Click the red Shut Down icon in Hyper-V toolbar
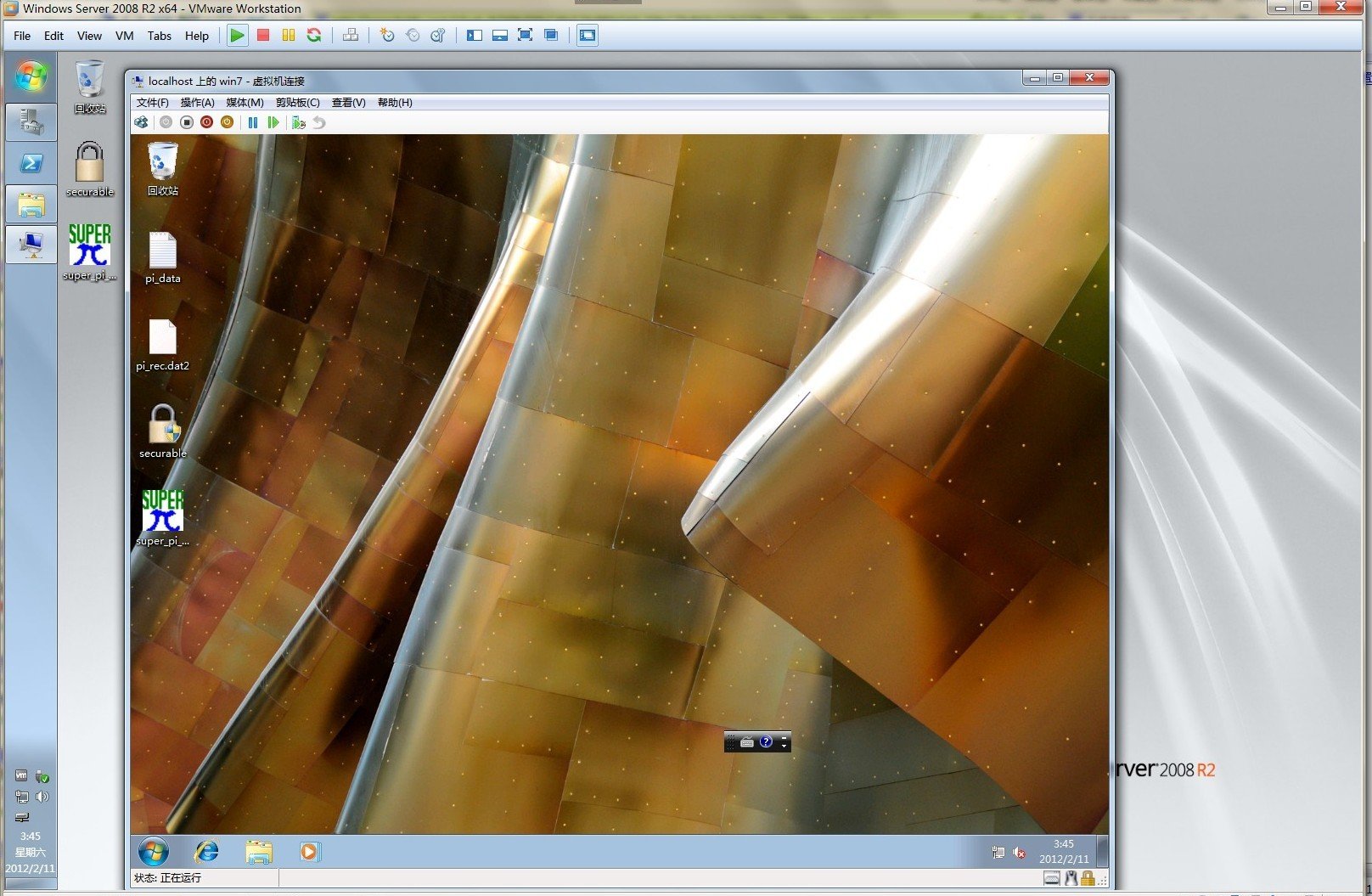 tap(207, 122)
